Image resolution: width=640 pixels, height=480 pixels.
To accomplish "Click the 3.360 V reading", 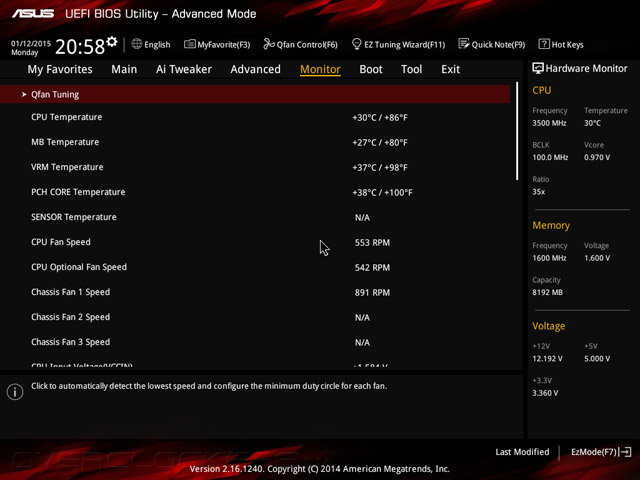I will 545,393.
